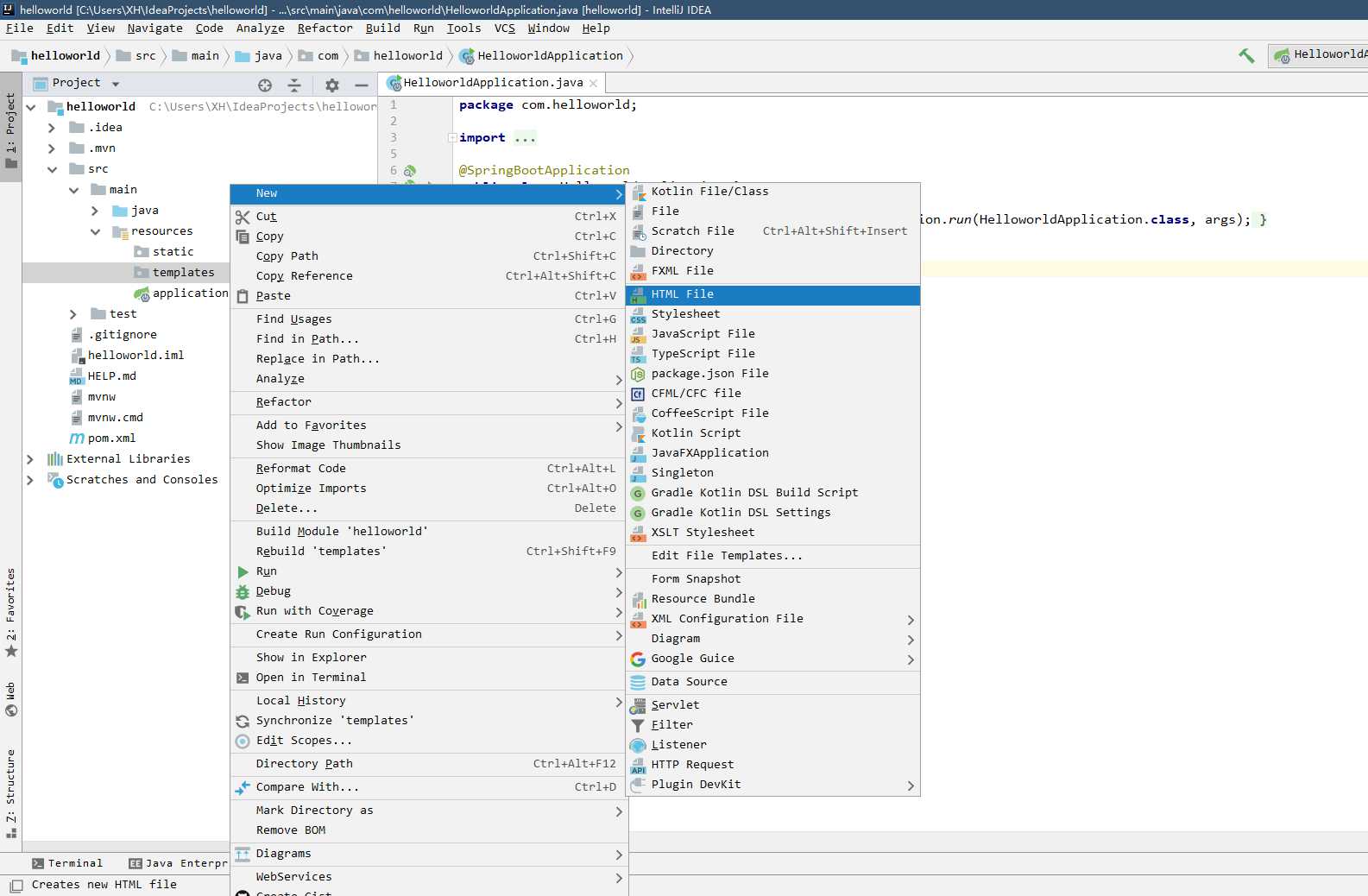Click the Web globe icon in left sidebar
Image resolution: width=1368 pixels, height=896 pixels.
click(x=11, y=710)
